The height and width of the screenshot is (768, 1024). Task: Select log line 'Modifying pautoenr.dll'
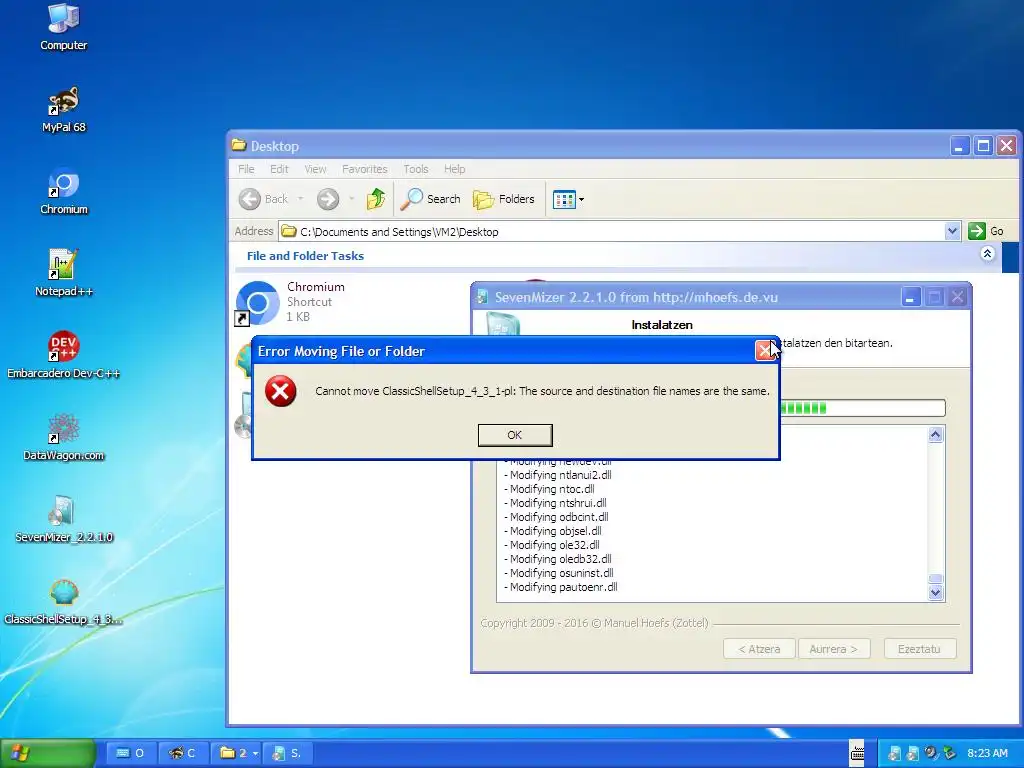(x=560, y=587)
